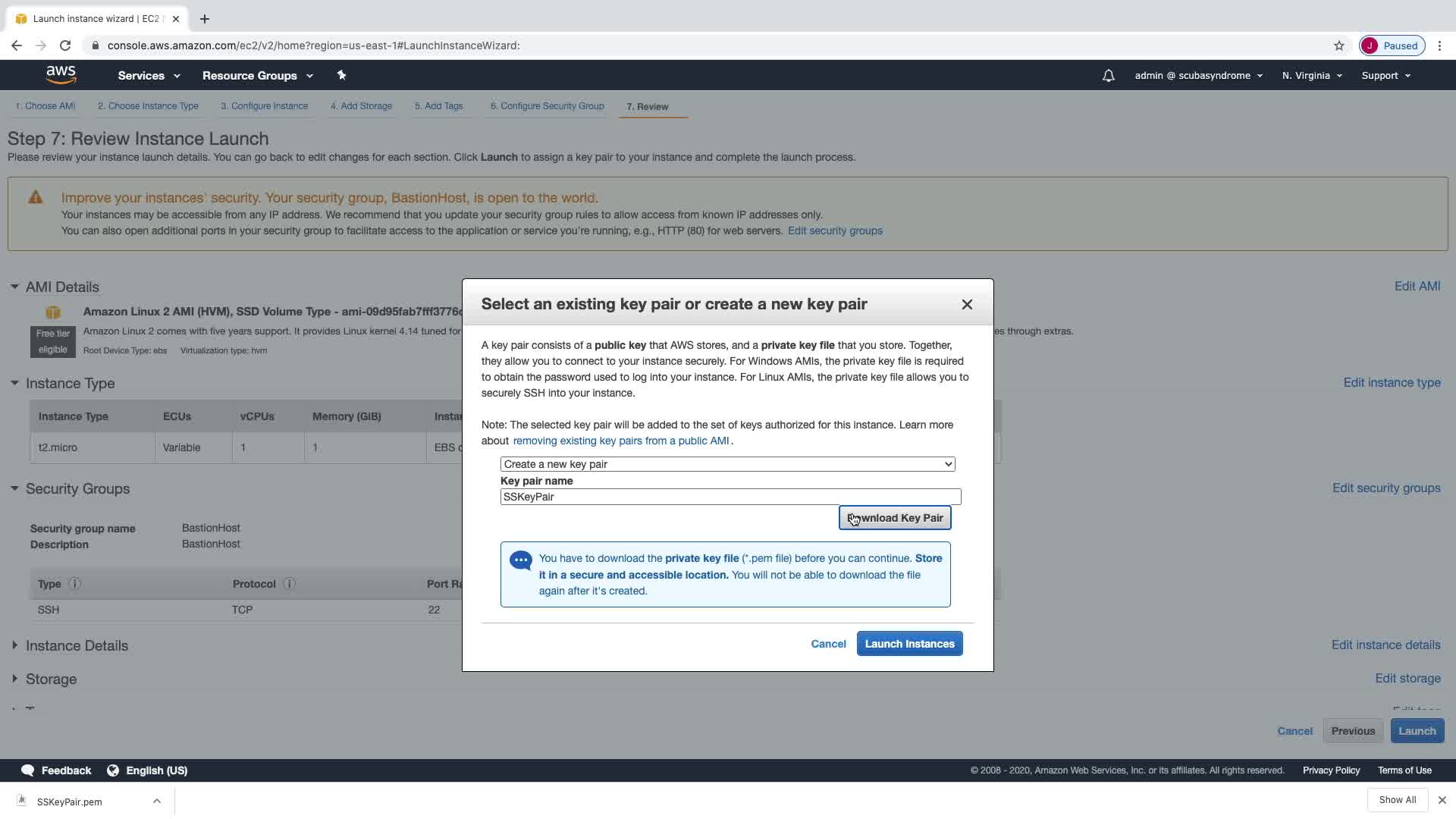Close the key pair dialog with X
The image size is (1456, 819).
pyautogui.click(x=966, y=304)
